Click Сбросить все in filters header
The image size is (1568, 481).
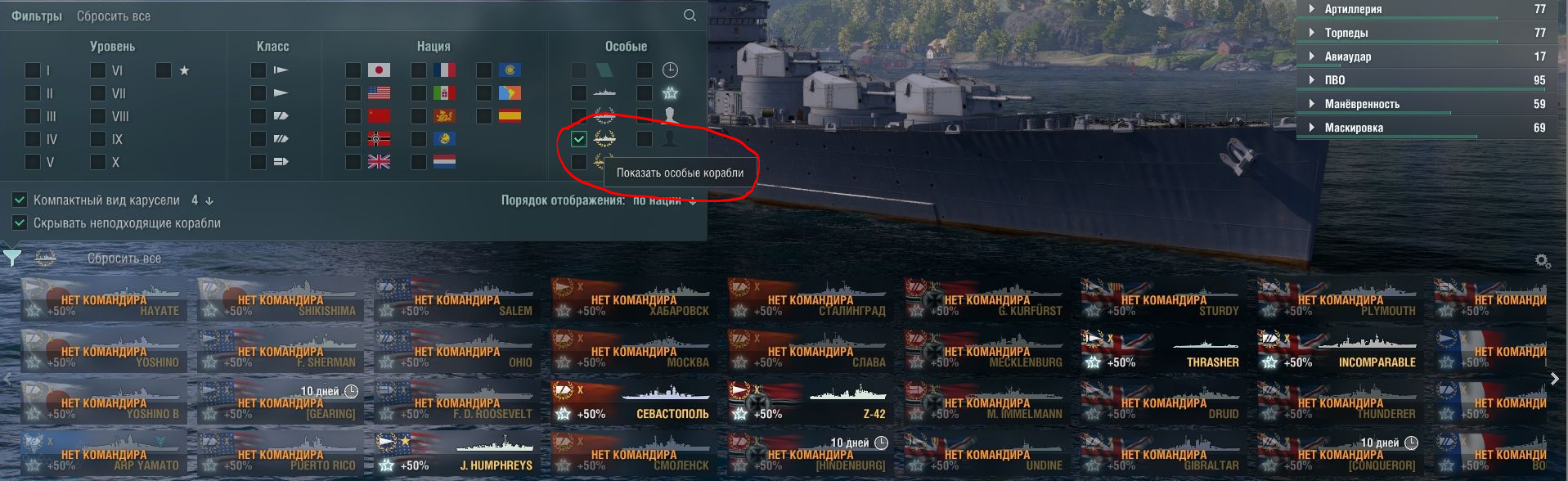tap(114, 16)
